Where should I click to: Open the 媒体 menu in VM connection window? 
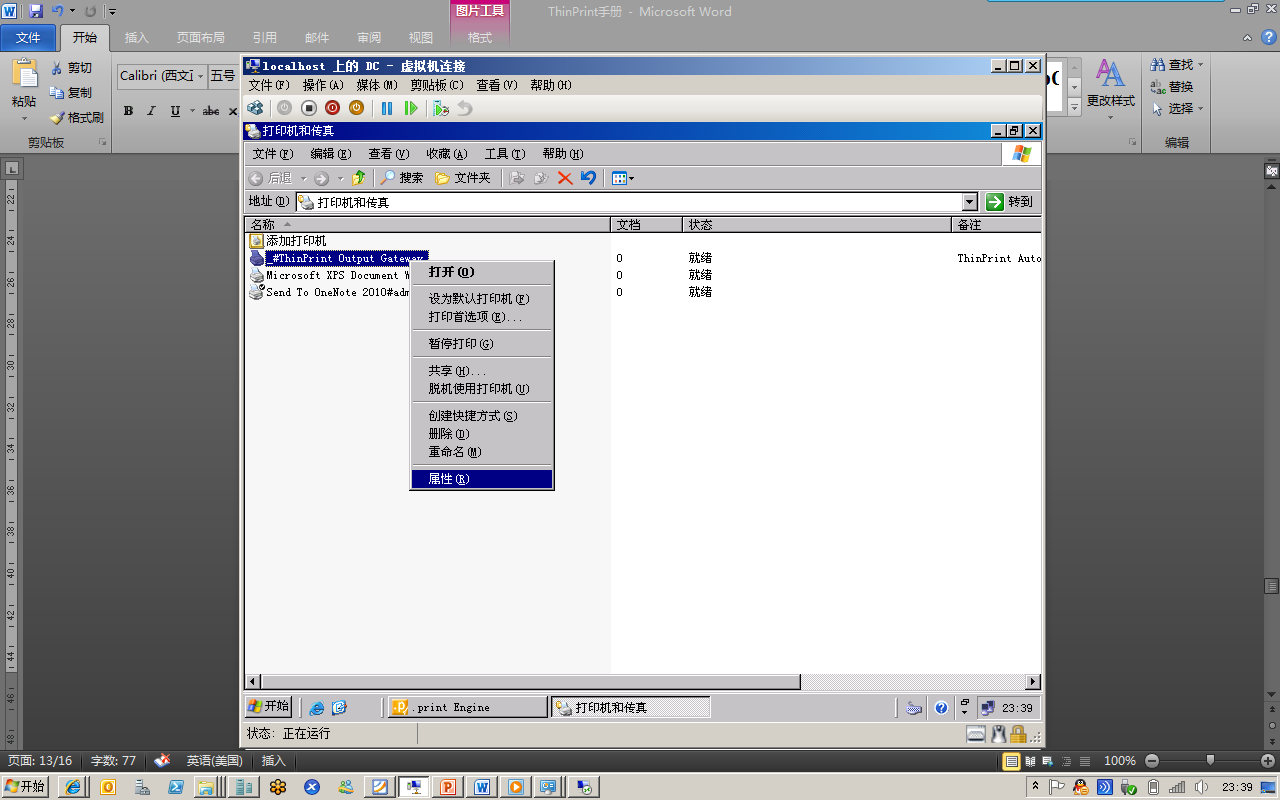(376, 85)
